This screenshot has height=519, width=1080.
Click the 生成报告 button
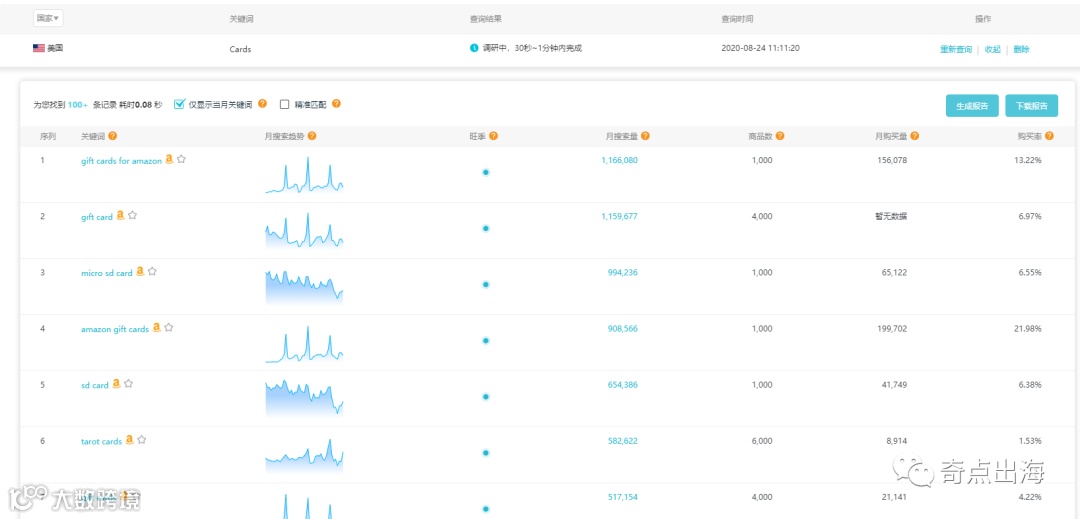[x=972, y=106]
